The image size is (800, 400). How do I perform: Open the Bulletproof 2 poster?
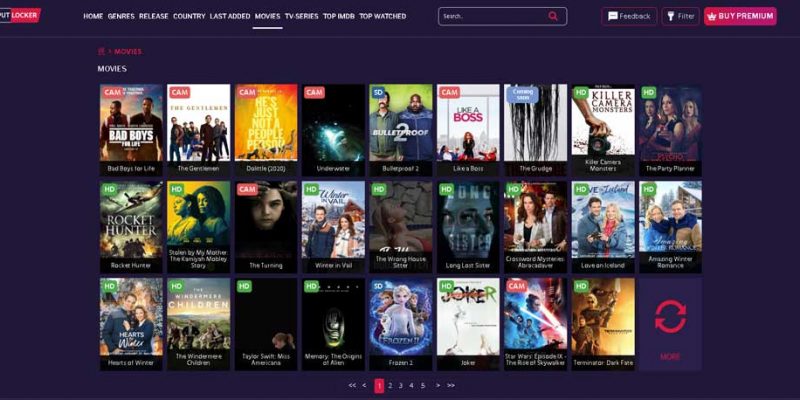pos(401,130)
